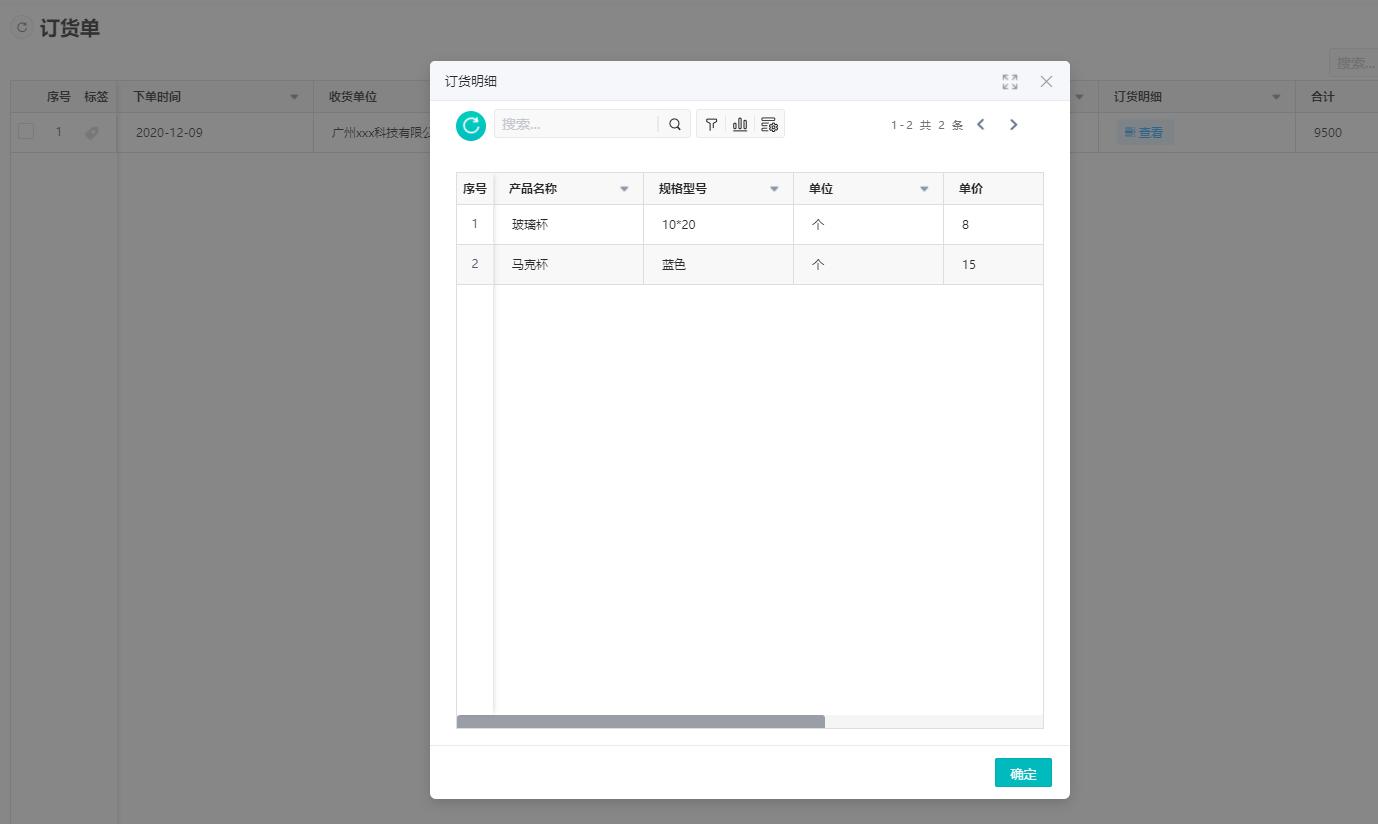Click the 查看 button in the order row
Screen dimensions: 1378x824
[x=1143, y=131]
